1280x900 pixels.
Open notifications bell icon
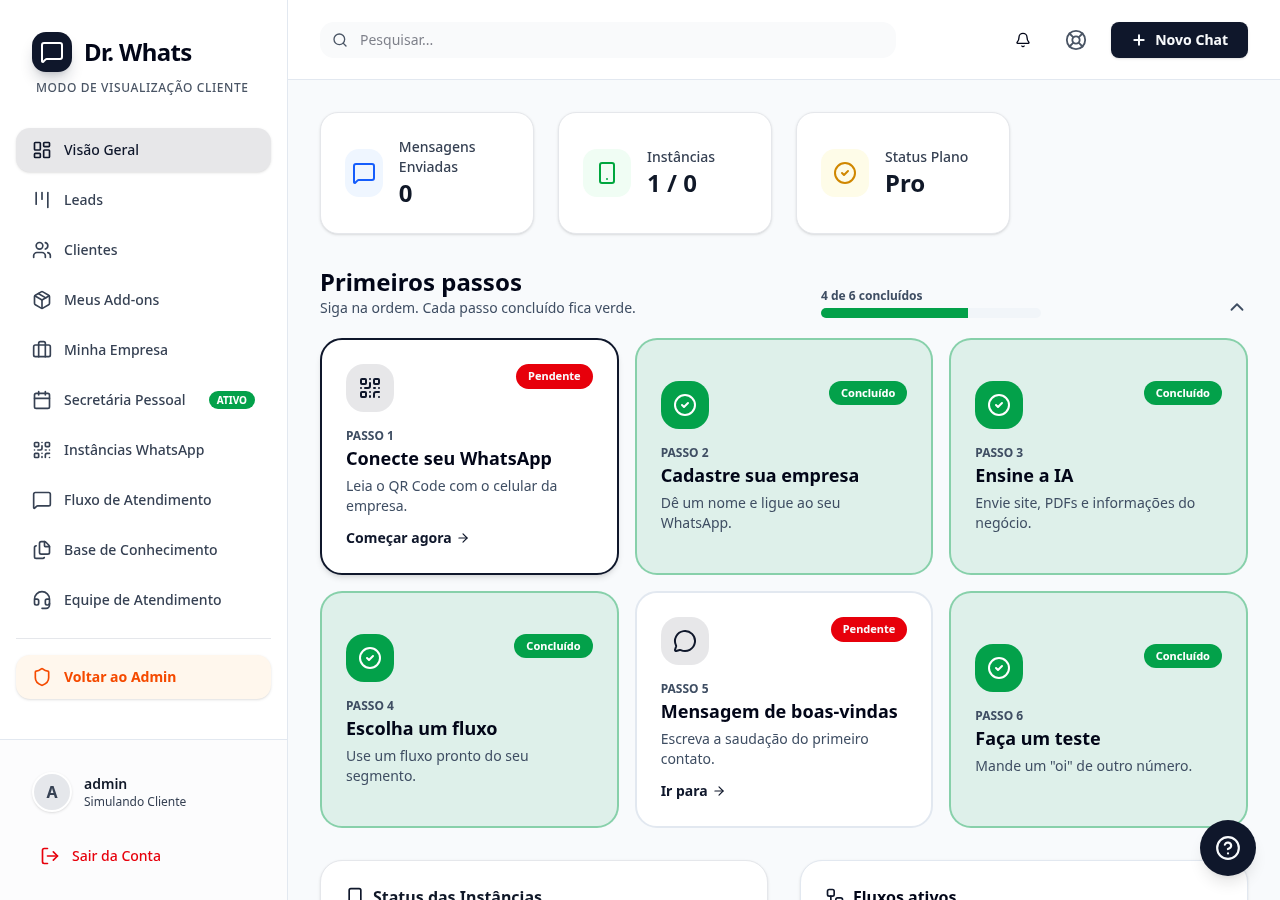click(1023, 40)
